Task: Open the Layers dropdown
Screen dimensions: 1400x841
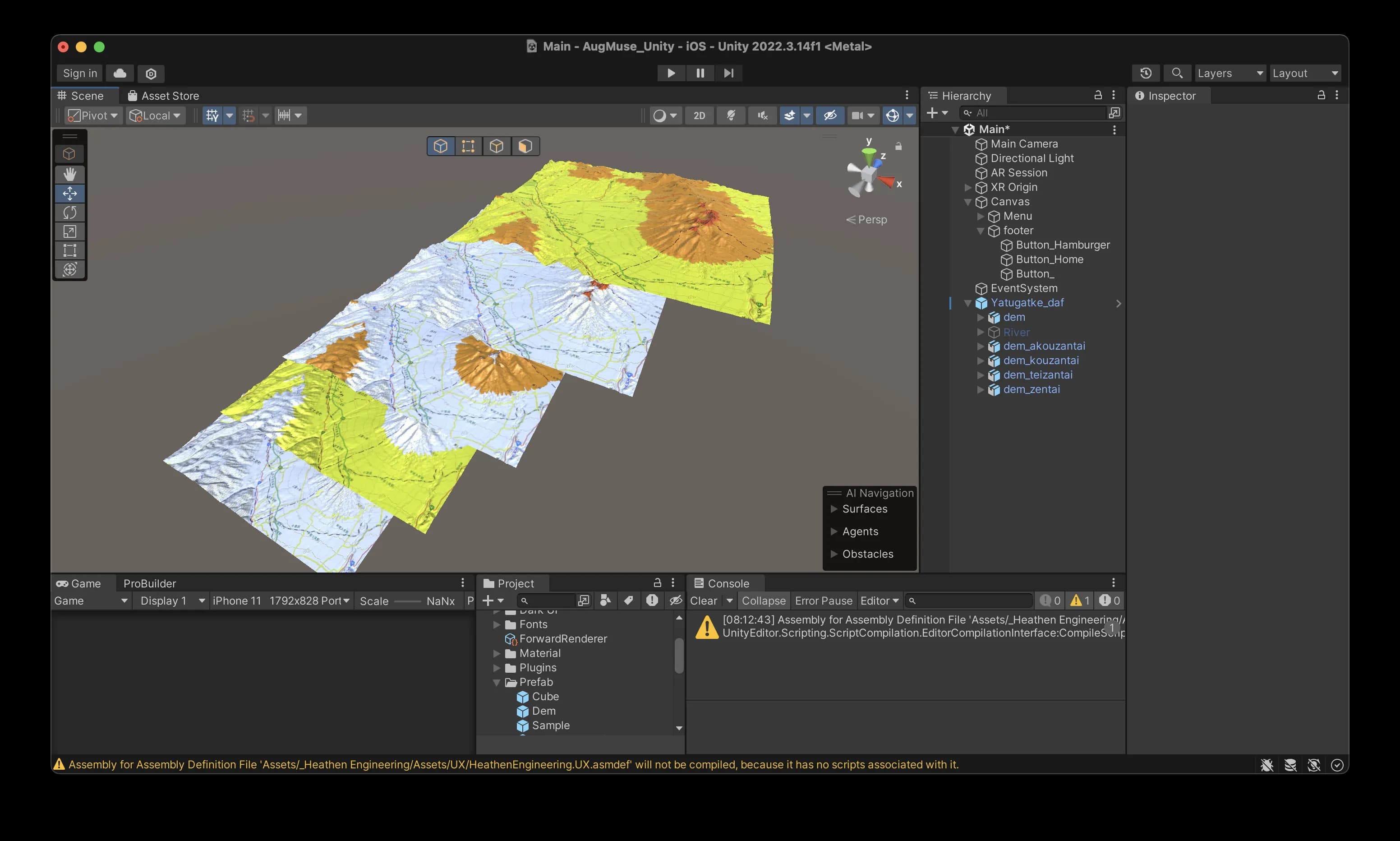Action: click(x=1230, y=73)
